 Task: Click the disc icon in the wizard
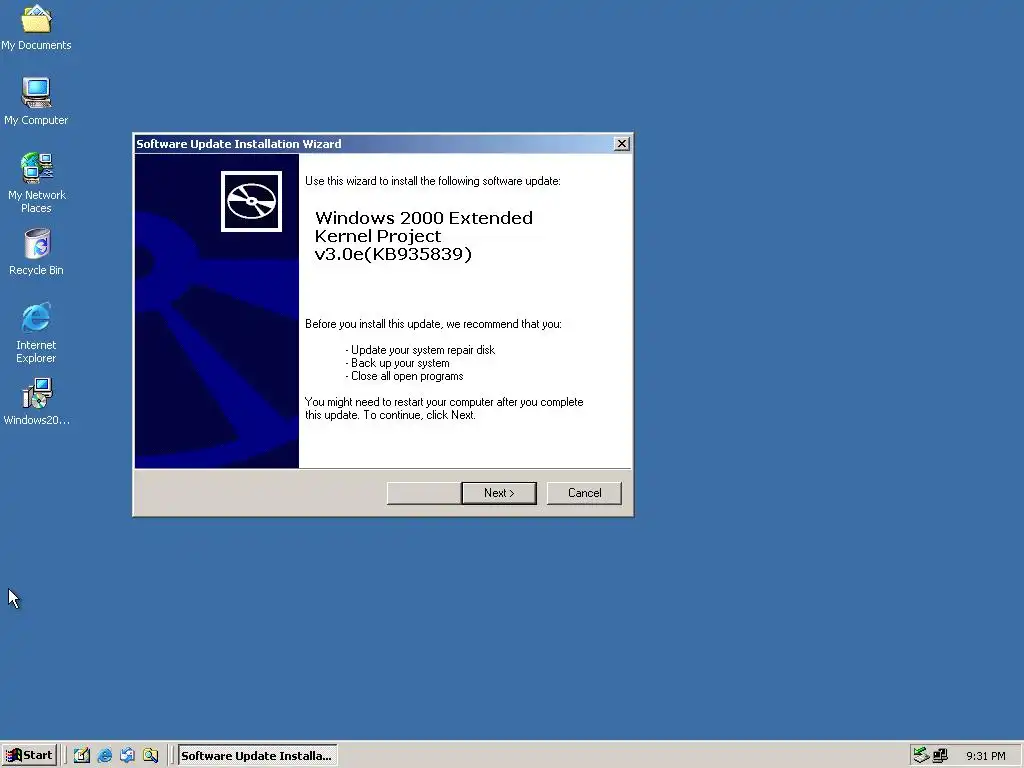pos(251,201)
